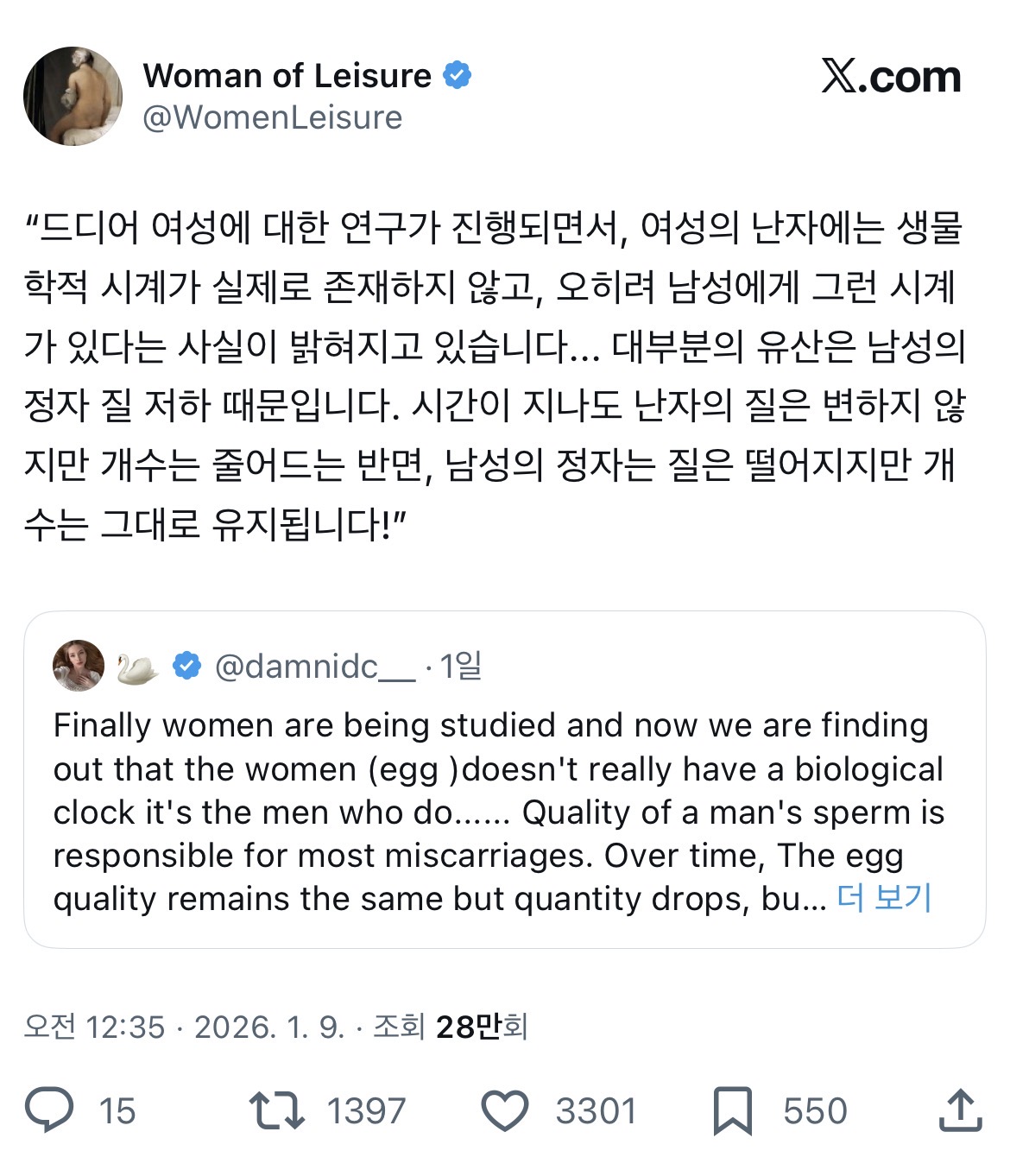Bookmark this tweet
Viewport: 1010px width, 1176px height.
[732, 1110]
